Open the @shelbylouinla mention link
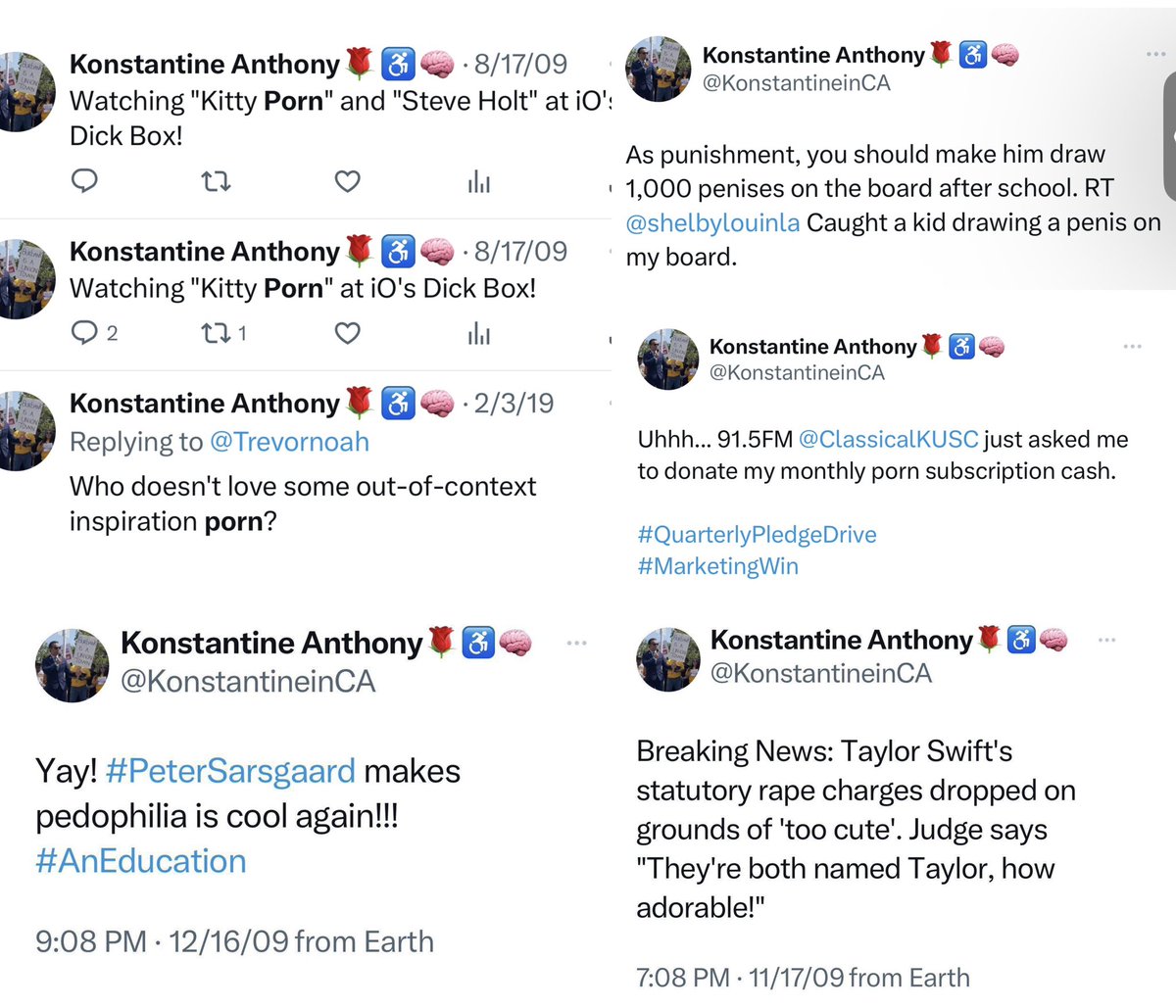This screenshot has height=1008, width=1176. pos(712,223)
